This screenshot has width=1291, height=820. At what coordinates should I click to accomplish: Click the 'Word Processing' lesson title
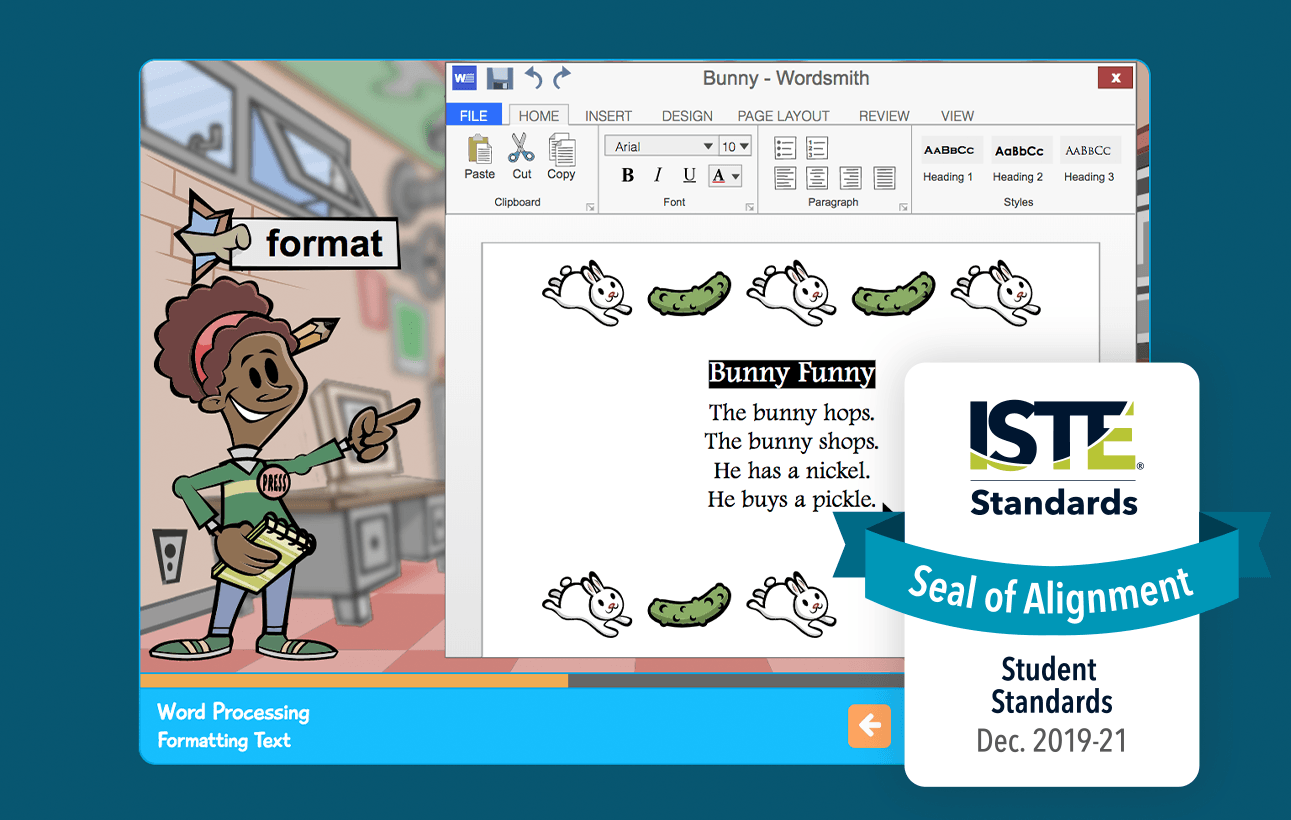[233, 712]
